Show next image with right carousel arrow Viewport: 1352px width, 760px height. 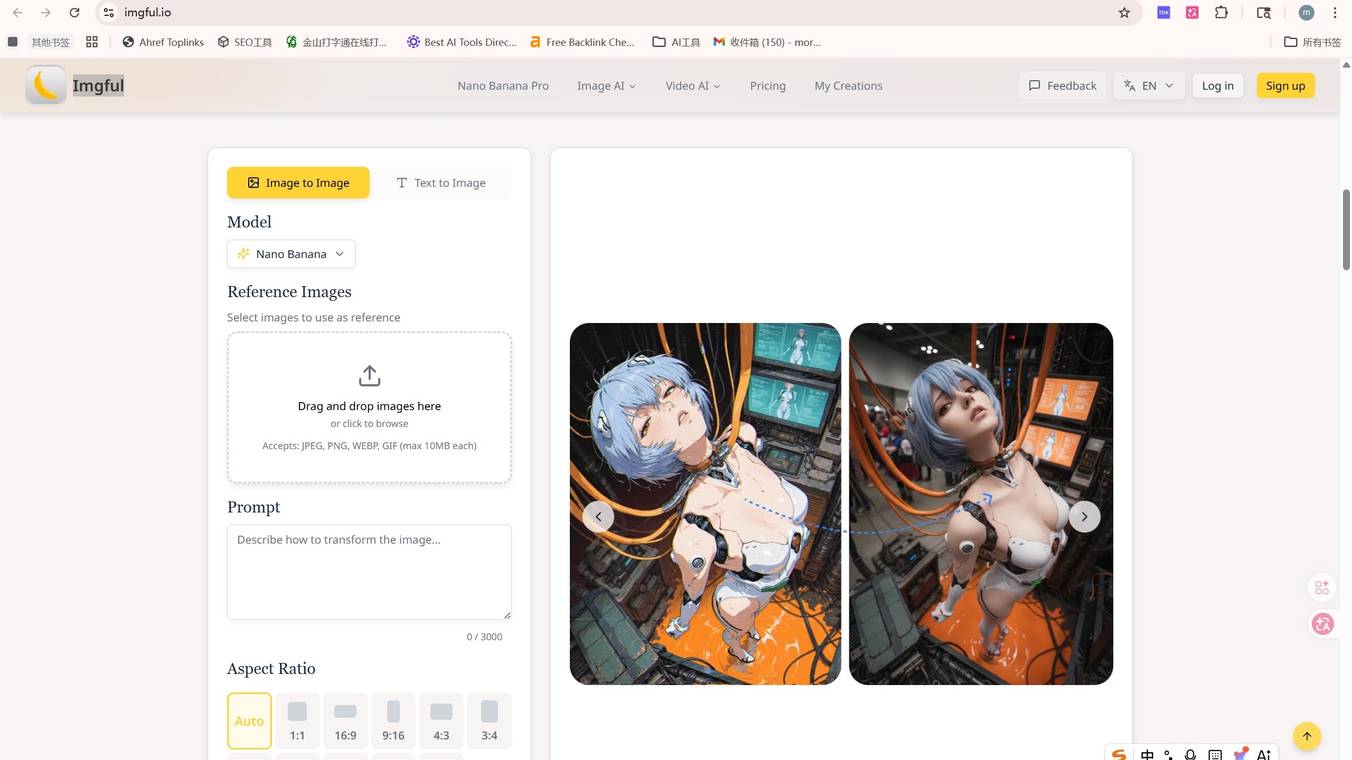click(x=1084, y=516)
